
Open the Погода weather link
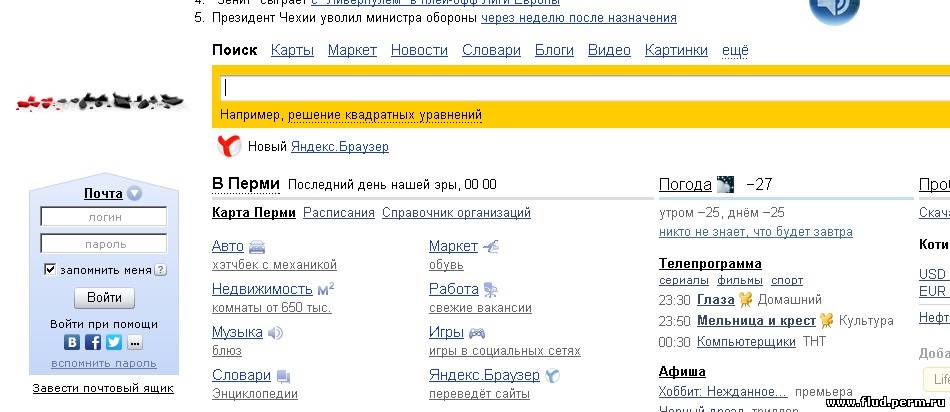point(685,184)
